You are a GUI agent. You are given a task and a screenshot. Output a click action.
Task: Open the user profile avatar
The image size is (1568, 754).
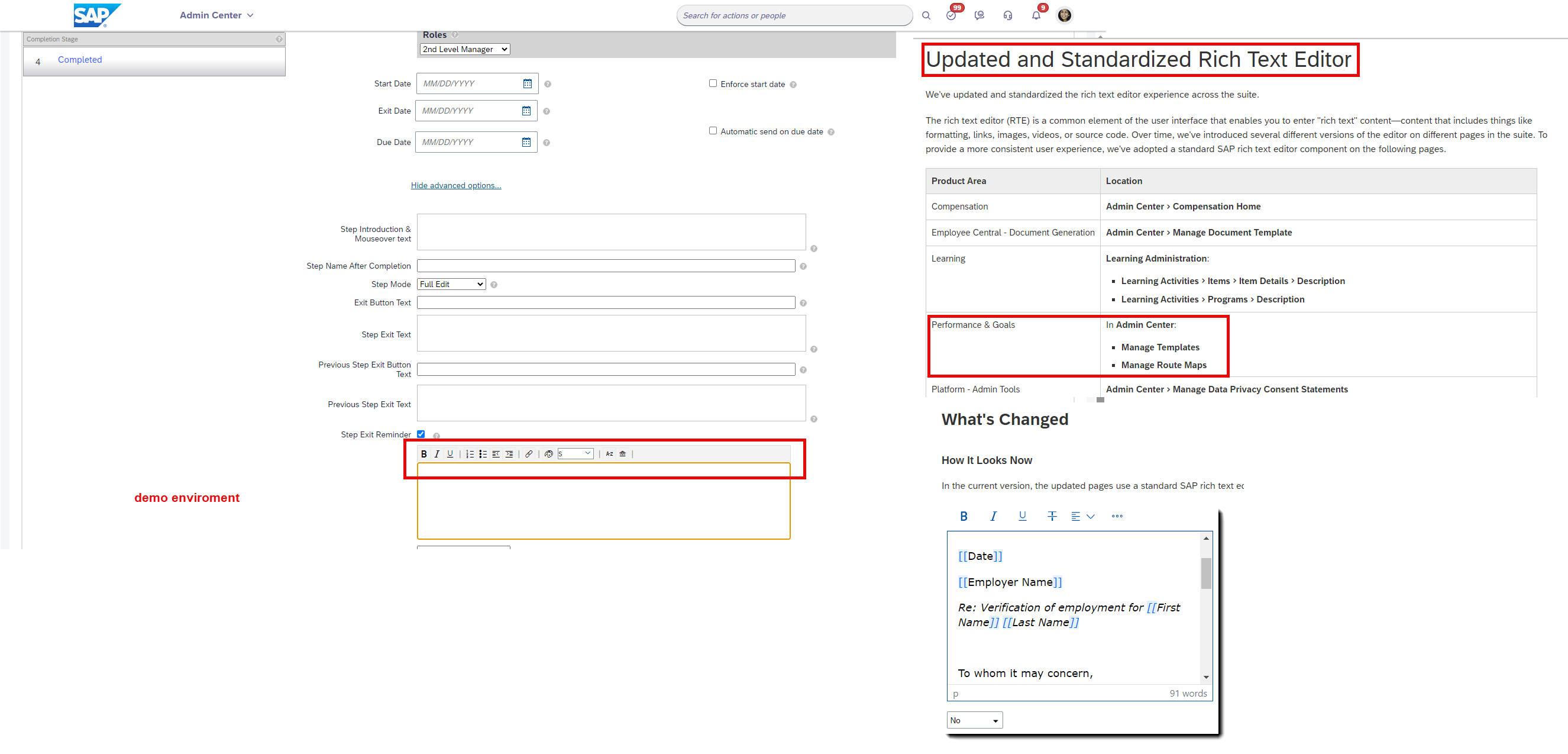click(x=1065, y=15)
